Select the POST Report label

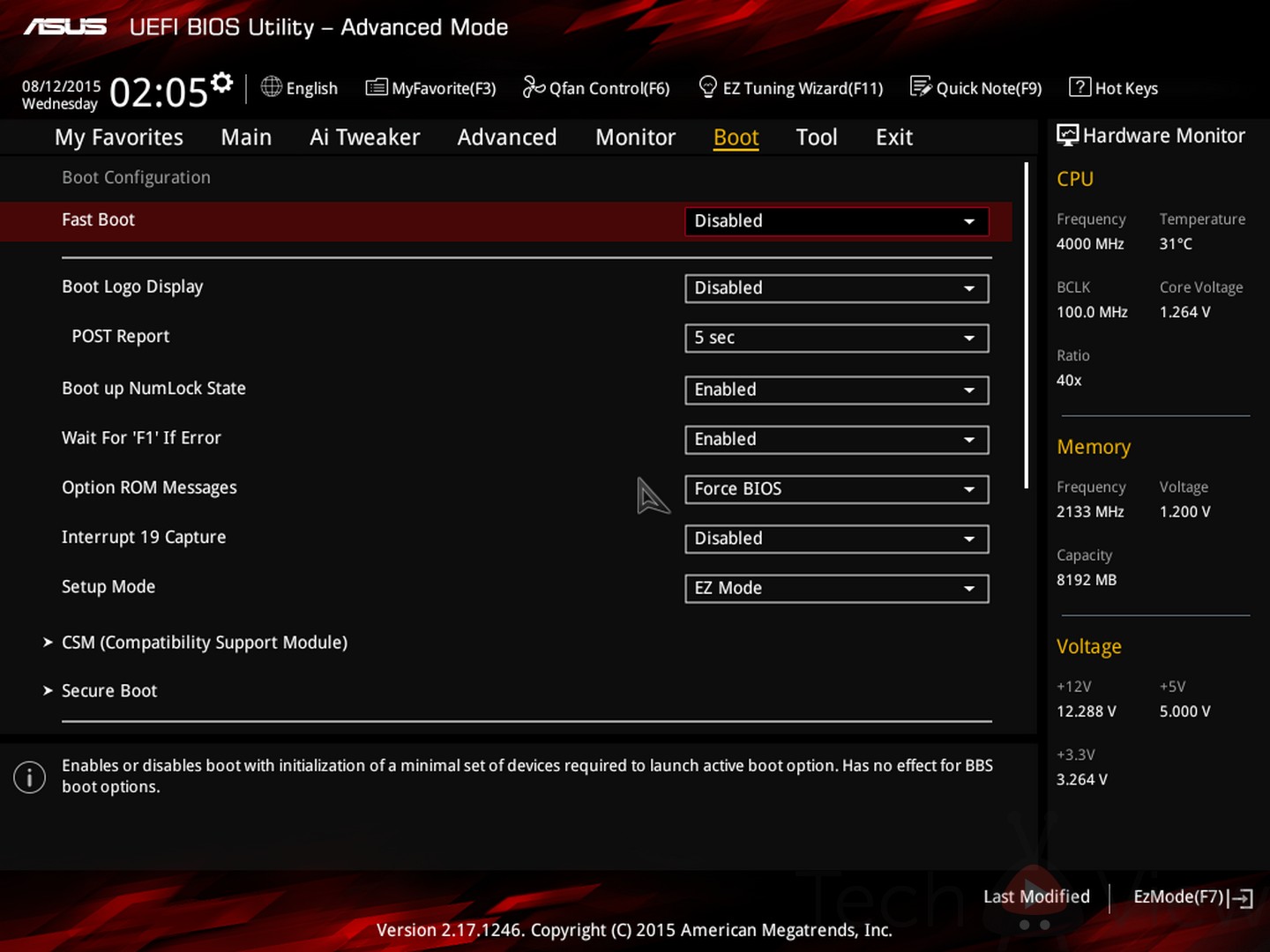pyautogui.click(x=120, y=336)
